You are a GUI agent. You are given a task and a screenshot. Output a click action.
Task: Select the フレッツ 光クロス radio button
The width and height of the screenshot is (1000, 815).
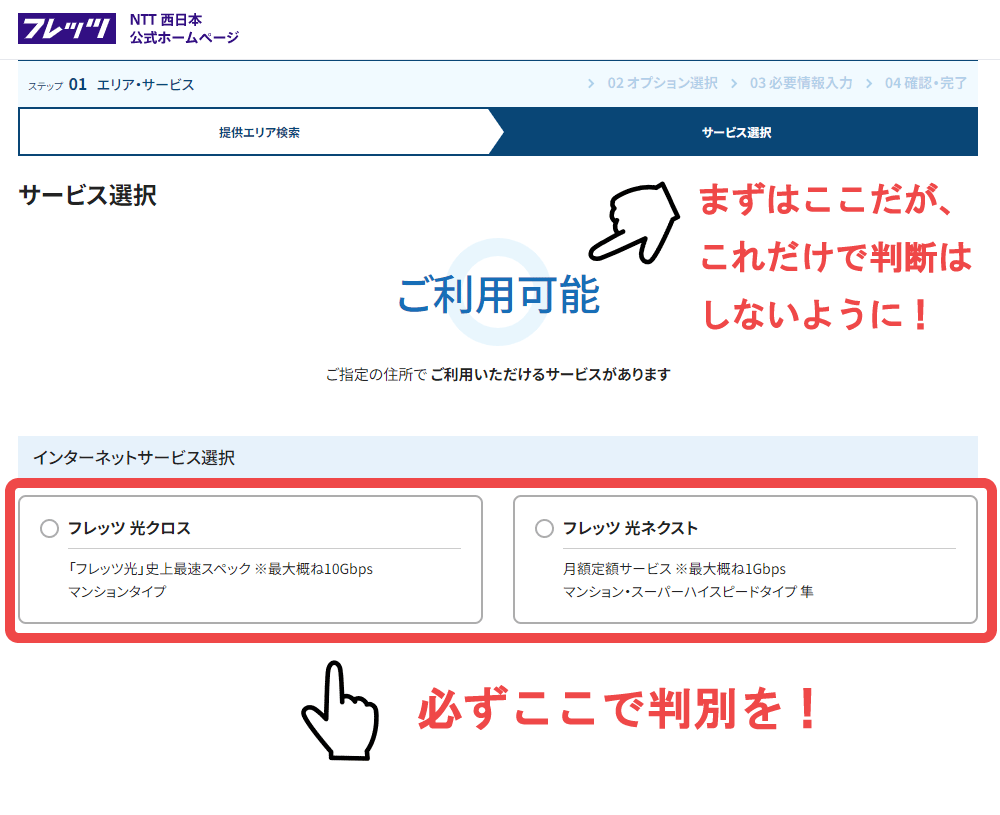coord(49,529)
